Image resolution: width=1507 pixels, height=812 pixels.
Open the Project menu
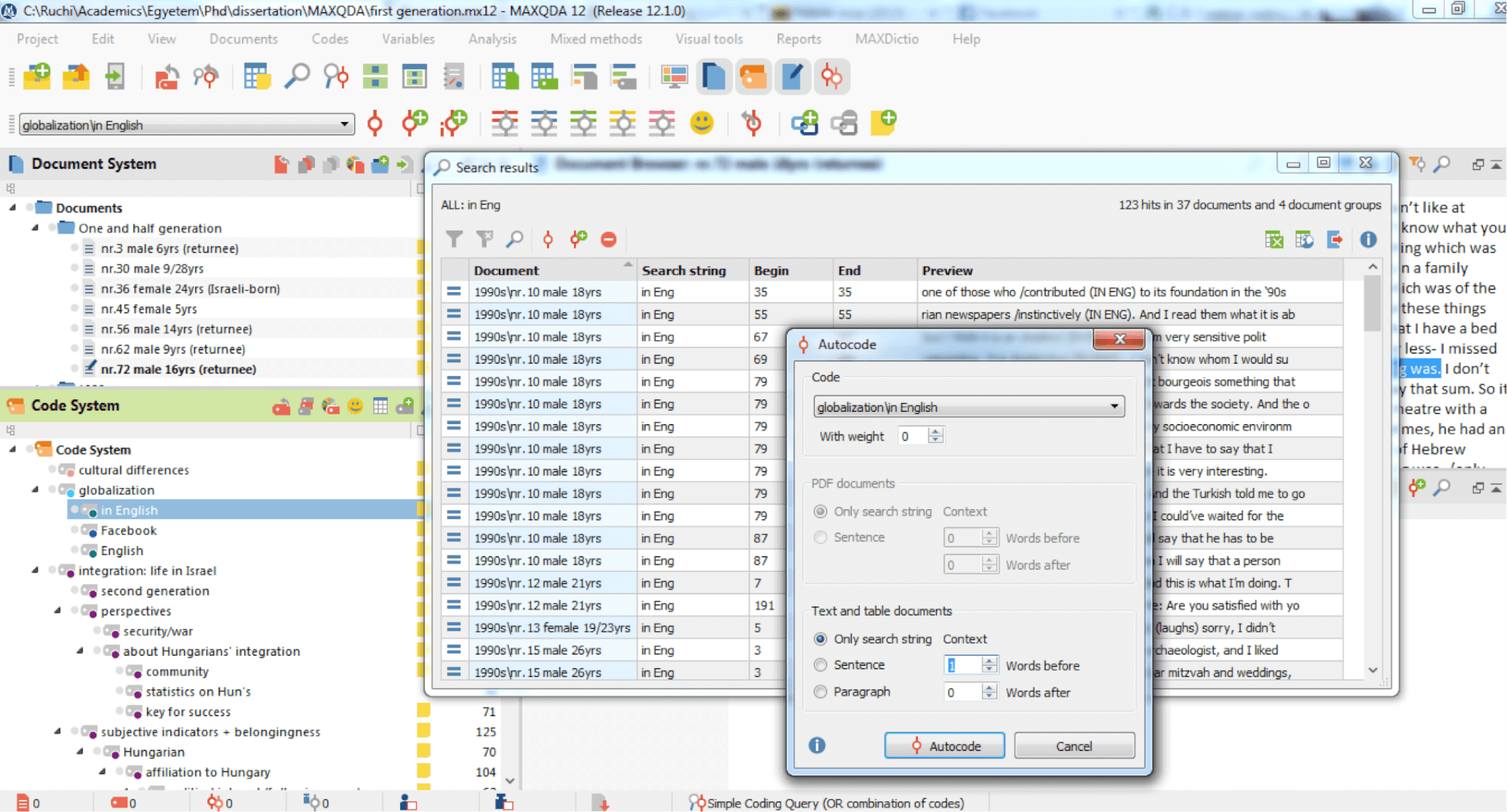[x=37, y=39]
